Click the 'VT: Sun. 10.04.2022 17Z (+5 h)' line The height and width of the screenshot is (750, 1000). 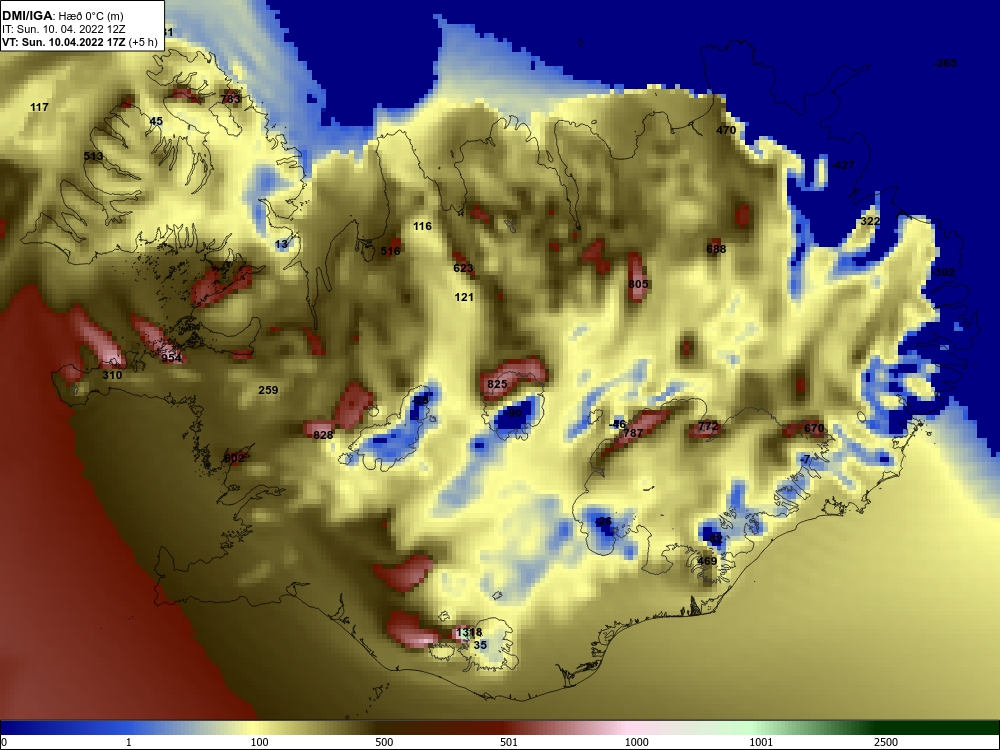coord(79,43)
